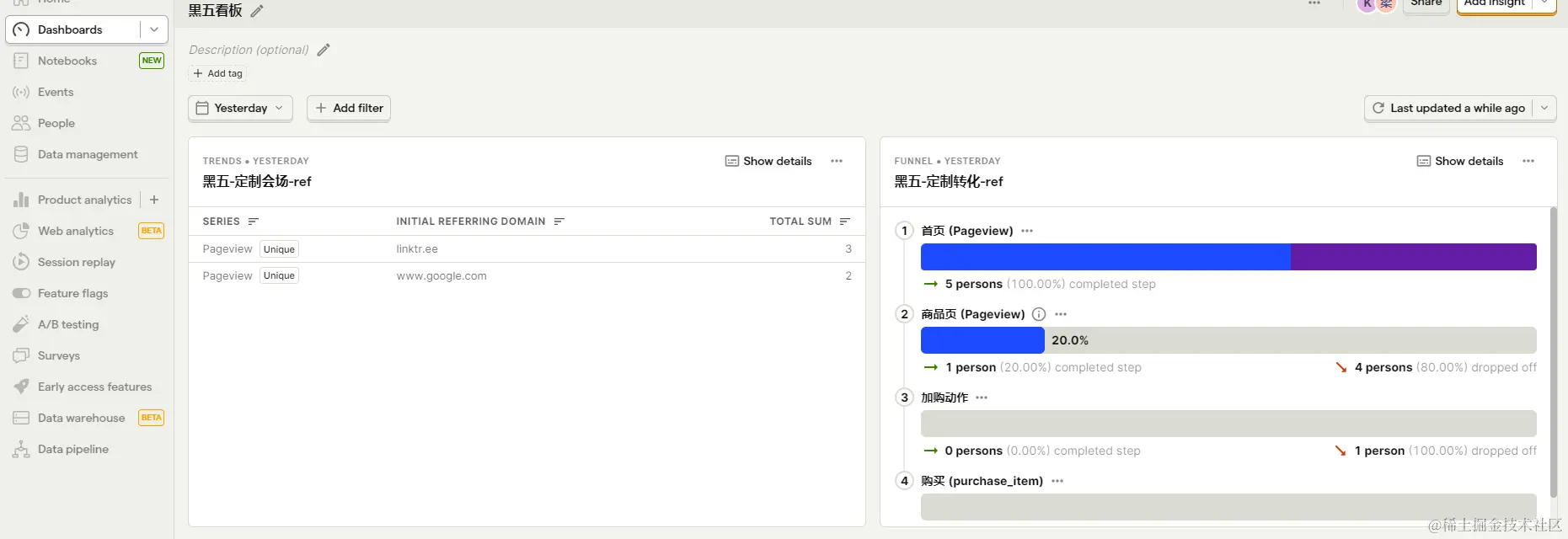This screenshot has height=539, width=1568.
Task: Click the Add filter button
Action: point(349,108)
